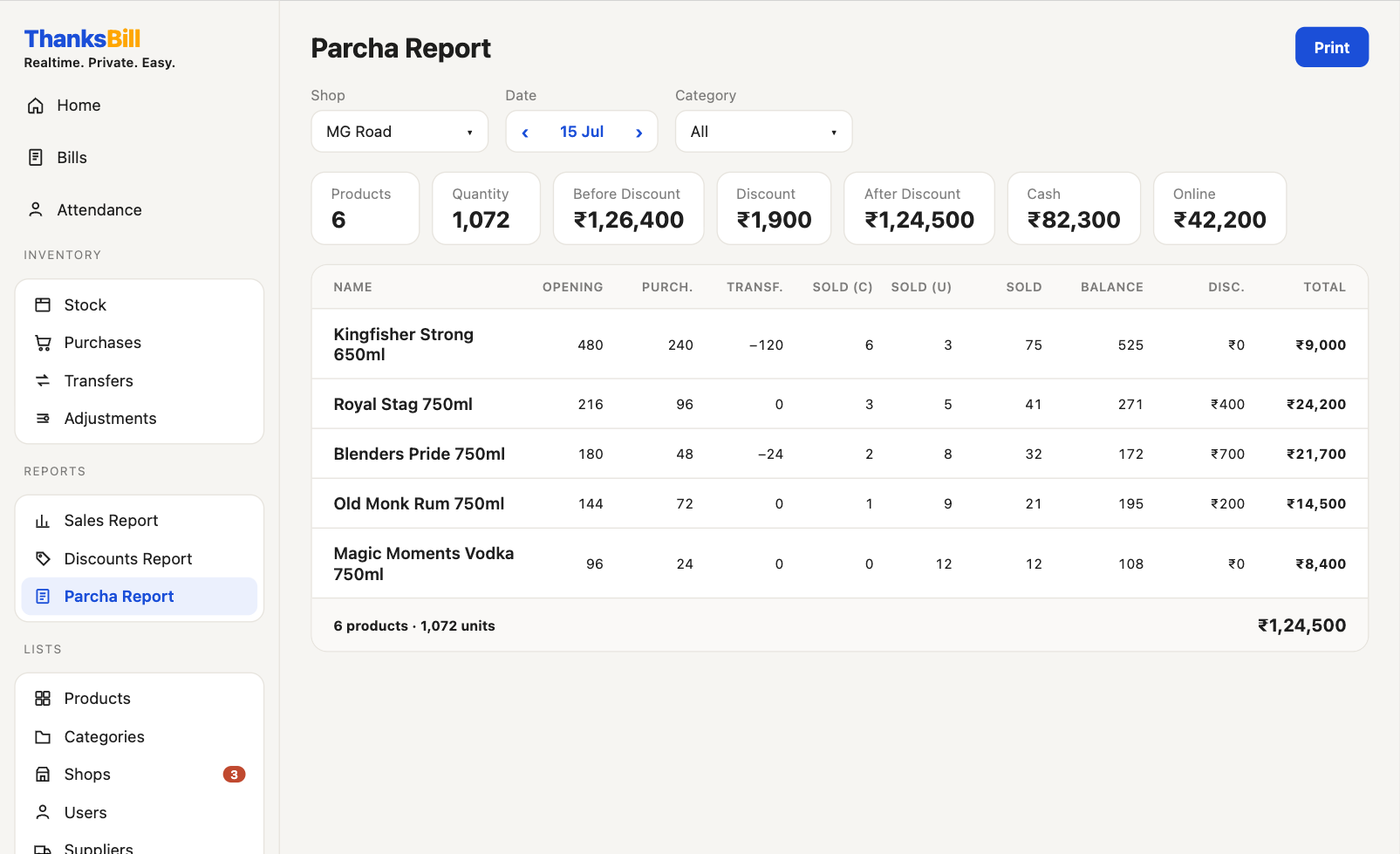The width and height of the screenshot is (1400, 854).
Task: Click the Users person icon
Action: point(43,813)
